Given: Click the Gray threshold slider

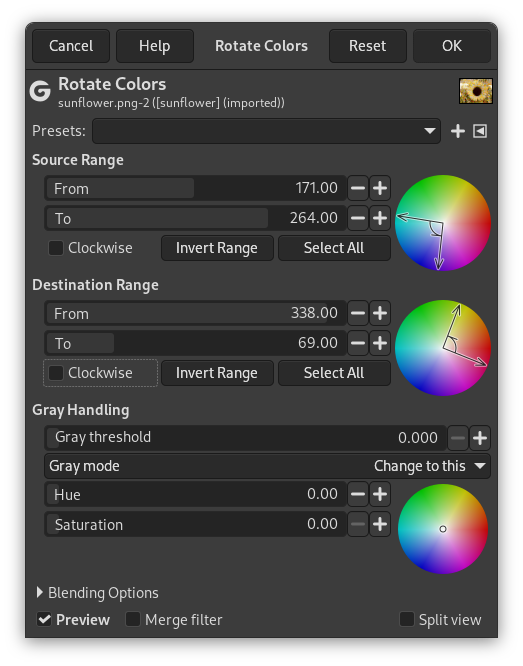Looking at the screenshot, I should click(x=246, y=438).
